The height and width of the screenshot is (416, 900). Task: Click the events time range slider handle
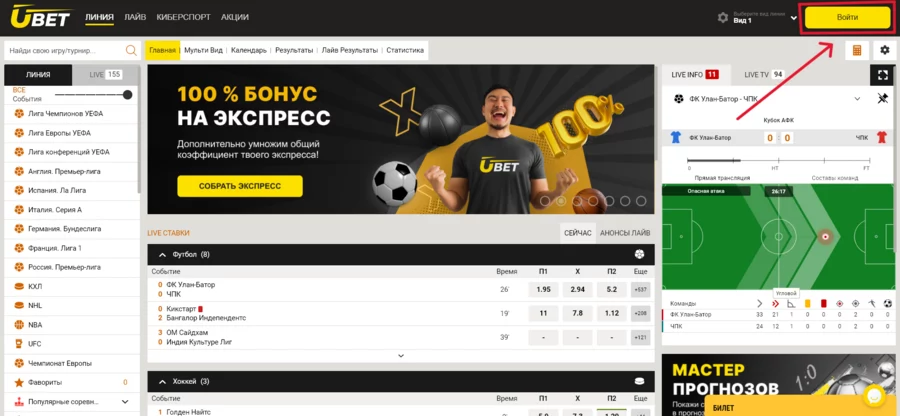(x=127, y=95)
